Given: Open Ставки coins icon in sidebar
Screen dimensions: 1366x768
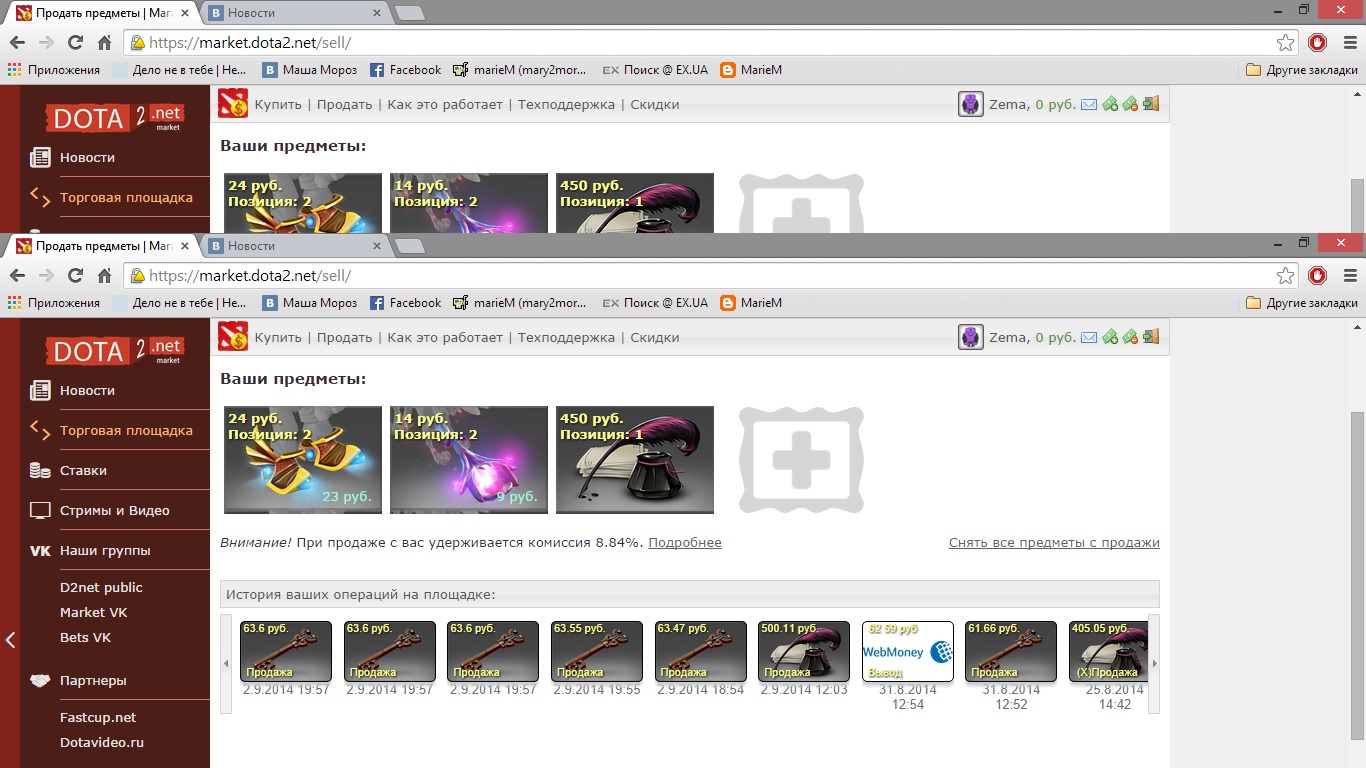Looking at the screenshot, I should [40, 470].
